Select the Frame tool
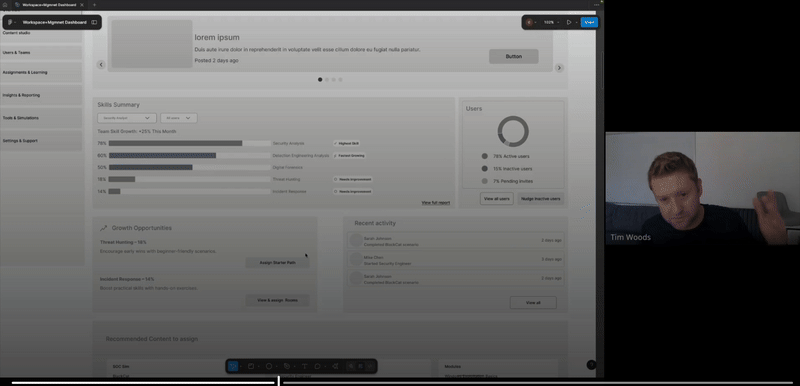 pos(251,366)
